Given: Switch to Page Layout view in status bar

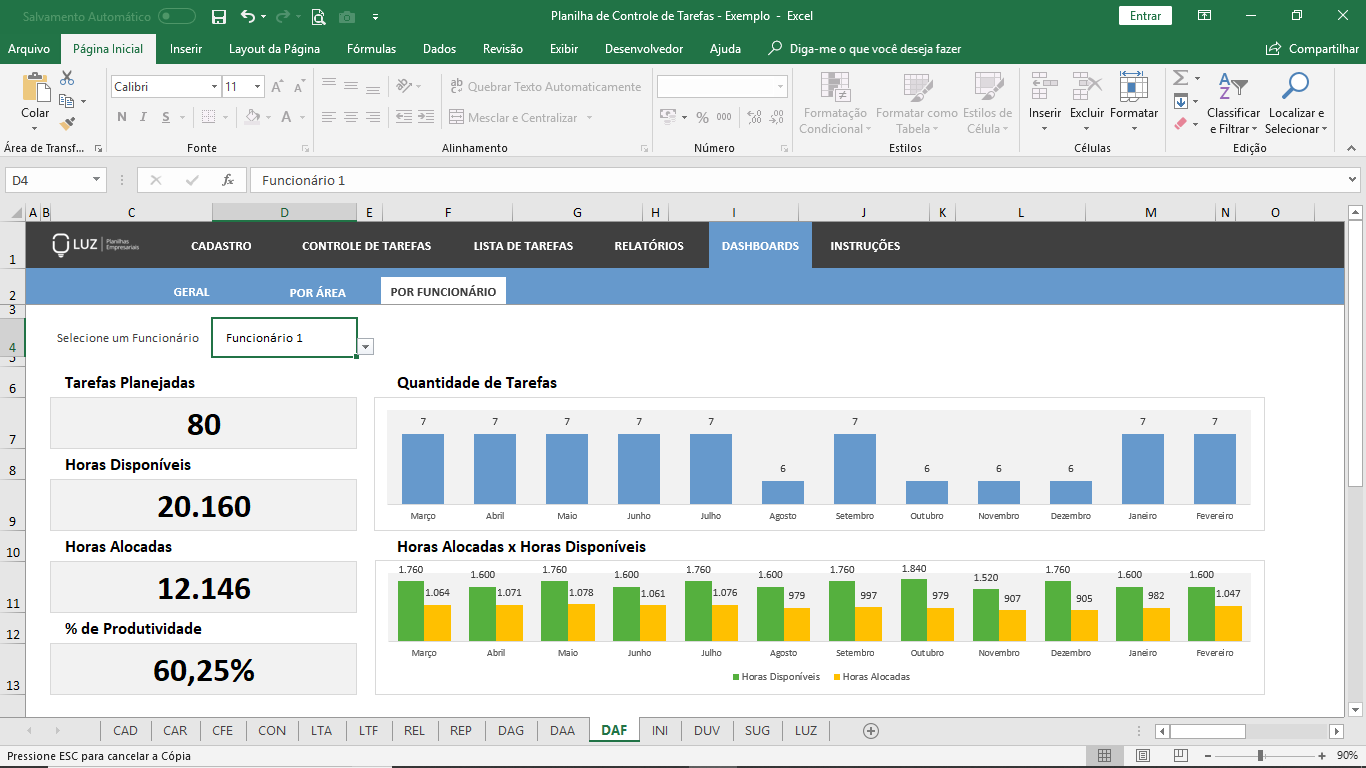Looking at the screenshot, I should 1142,756.
